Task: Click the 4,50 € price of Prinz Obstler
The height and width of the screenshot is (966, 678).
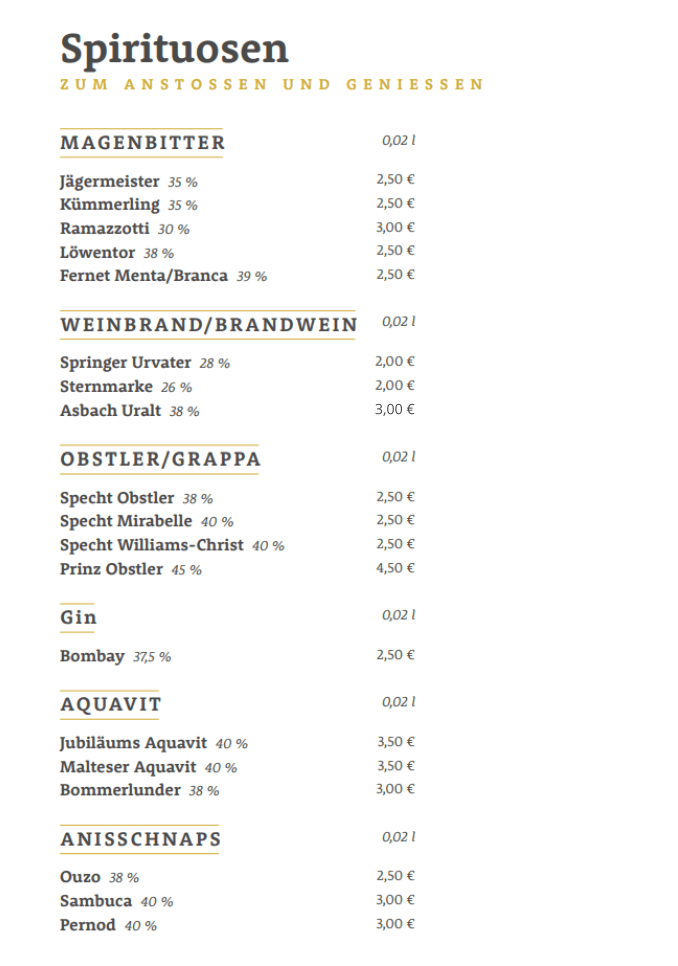Action: (395, 568)
